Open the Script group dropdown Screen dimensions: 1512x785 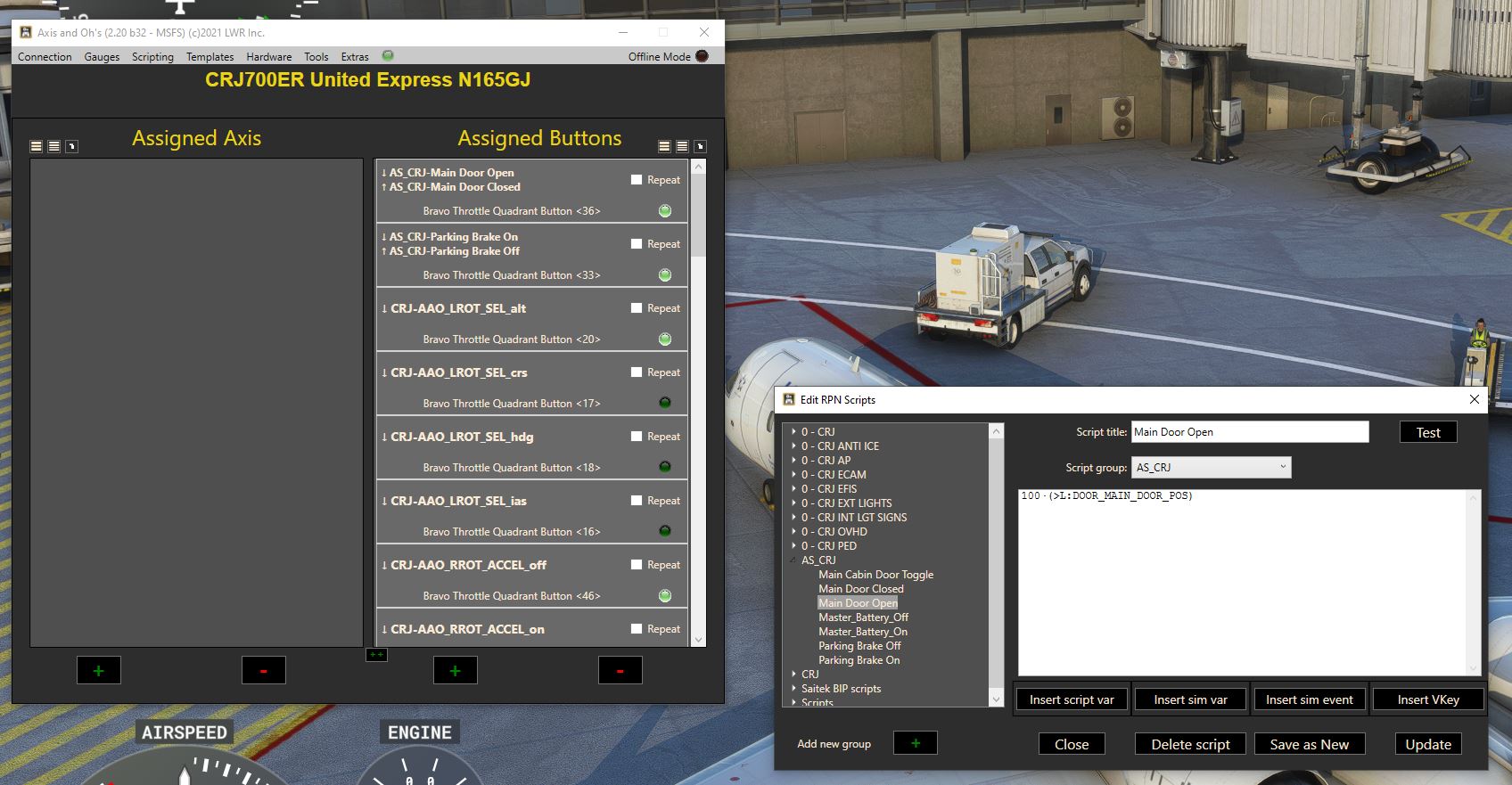coord(1211,467)
